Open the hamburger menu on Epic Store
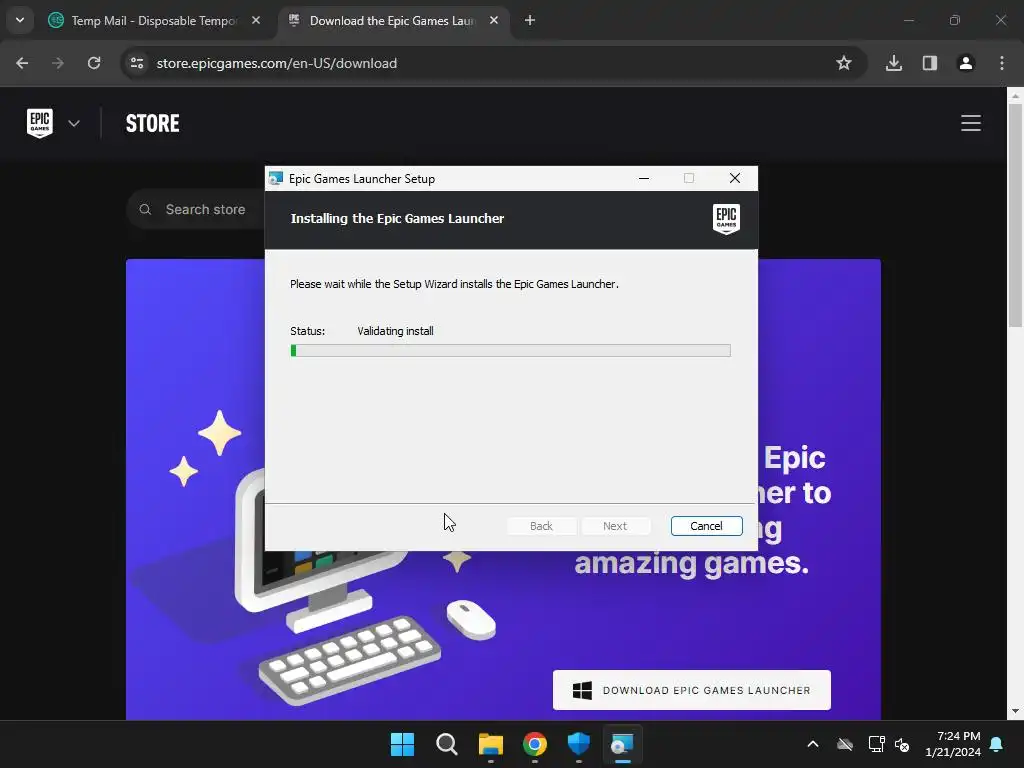The width and height of the screenshot is (1024, 768). pyautogui.click(x=971, y=123)
